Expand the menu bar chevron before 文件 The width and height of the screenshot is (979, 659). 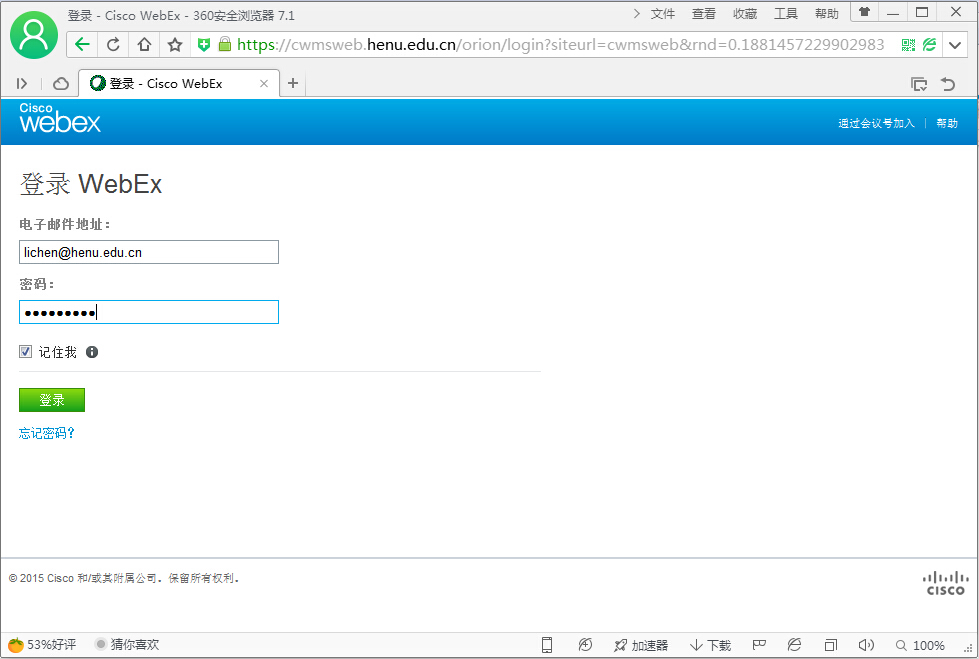tap(637, 13)
